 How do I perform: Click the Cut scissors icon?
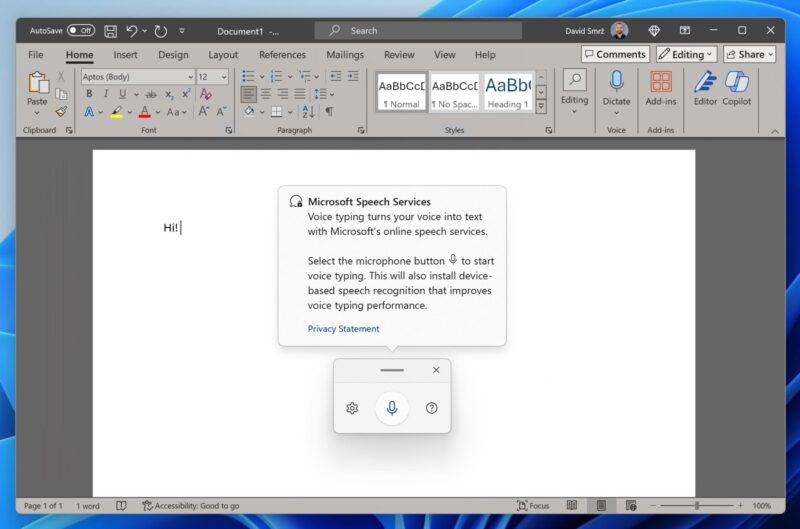(61, 77)
